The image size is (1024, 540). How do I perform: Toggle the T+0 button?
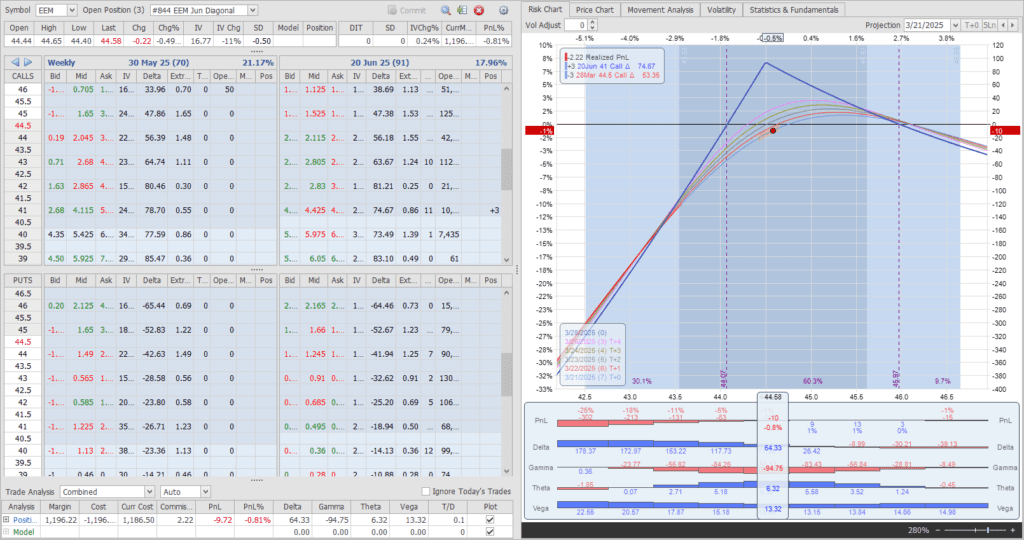click(x=972, y=25)
